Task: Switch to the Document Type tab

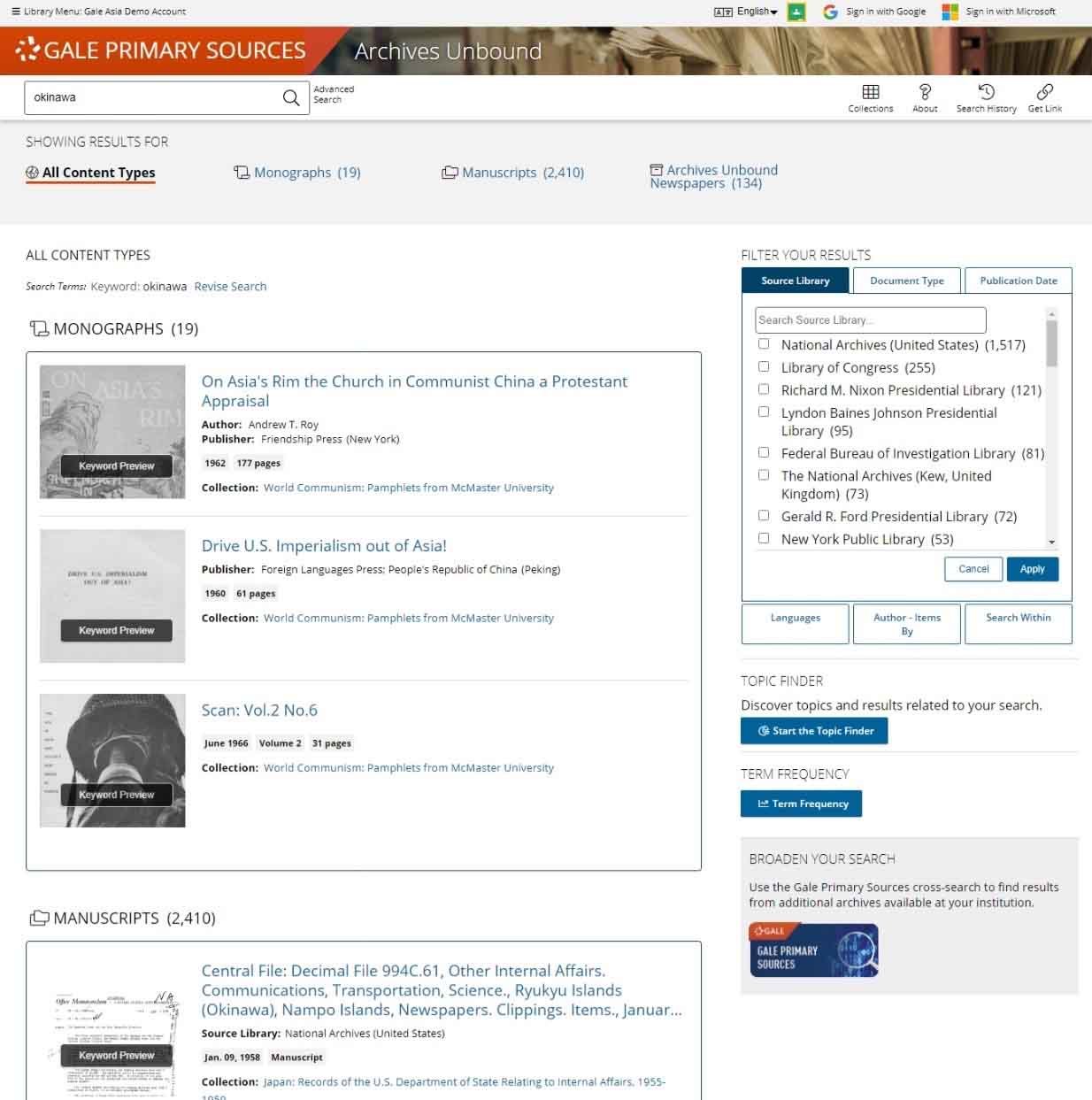Action: [907, 281]
